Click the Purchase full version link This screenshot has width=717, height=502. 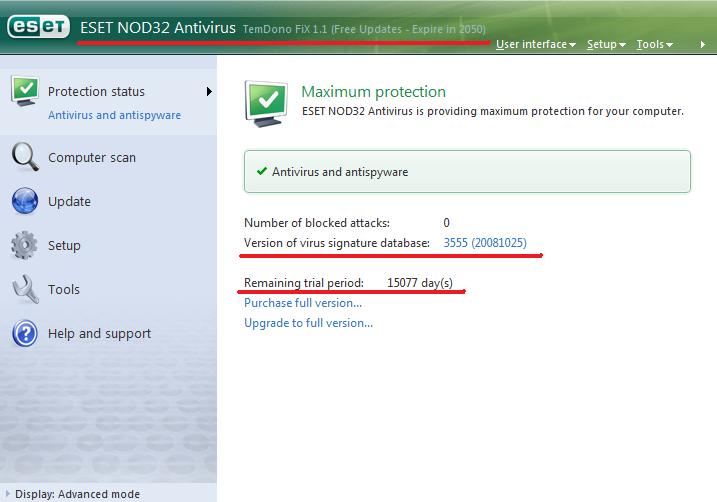point(303,303)
